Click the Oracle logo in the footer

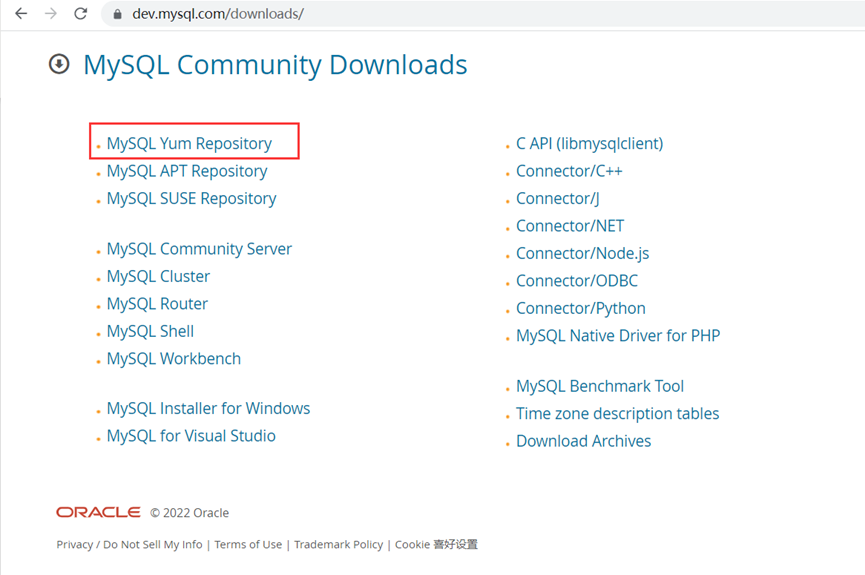tap(98, 512)
